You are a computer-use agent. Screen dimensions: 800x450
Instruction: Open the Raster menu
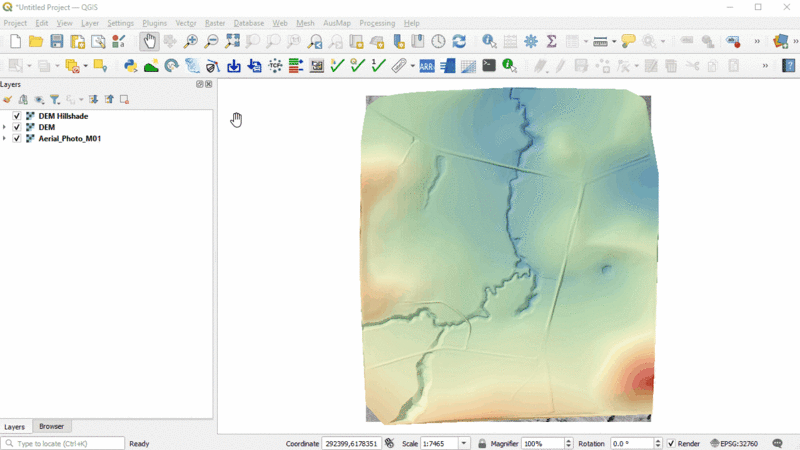pyautogui.click(x=214, y=23)
